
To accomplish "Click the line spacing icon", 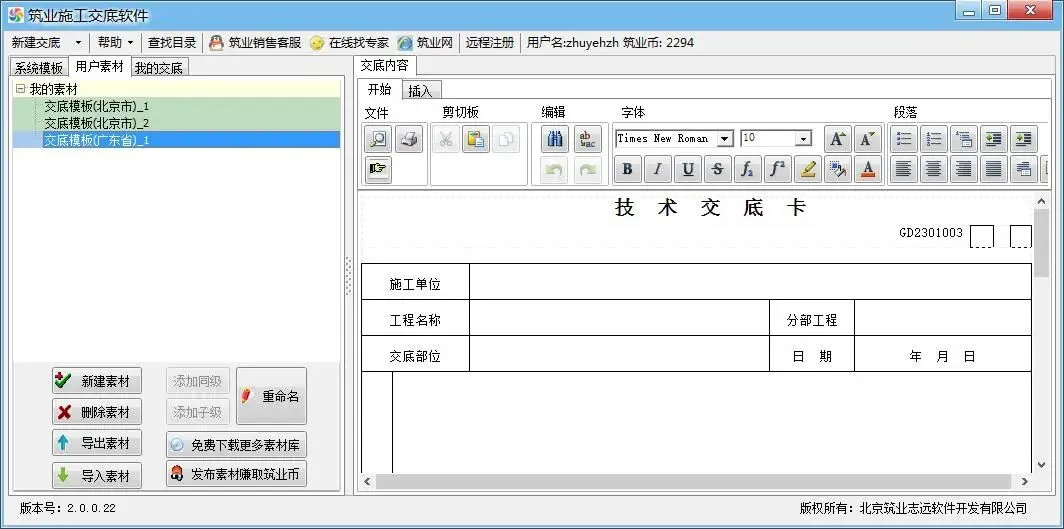I will (x=1023, y=170).
